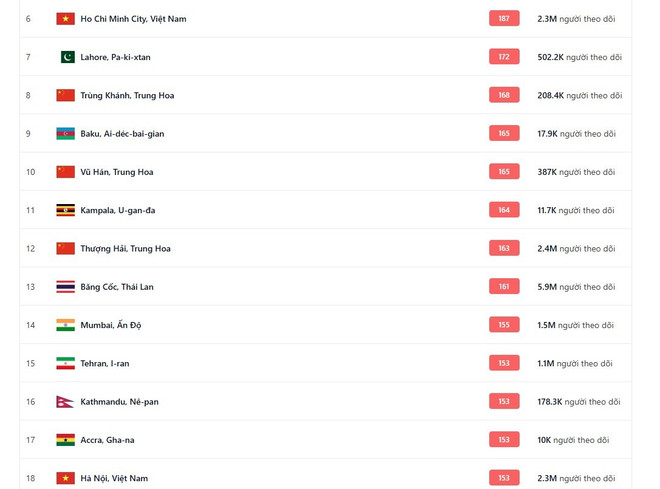Click the 161 AQI badge for Băng Cốc

tap(504, 287)
